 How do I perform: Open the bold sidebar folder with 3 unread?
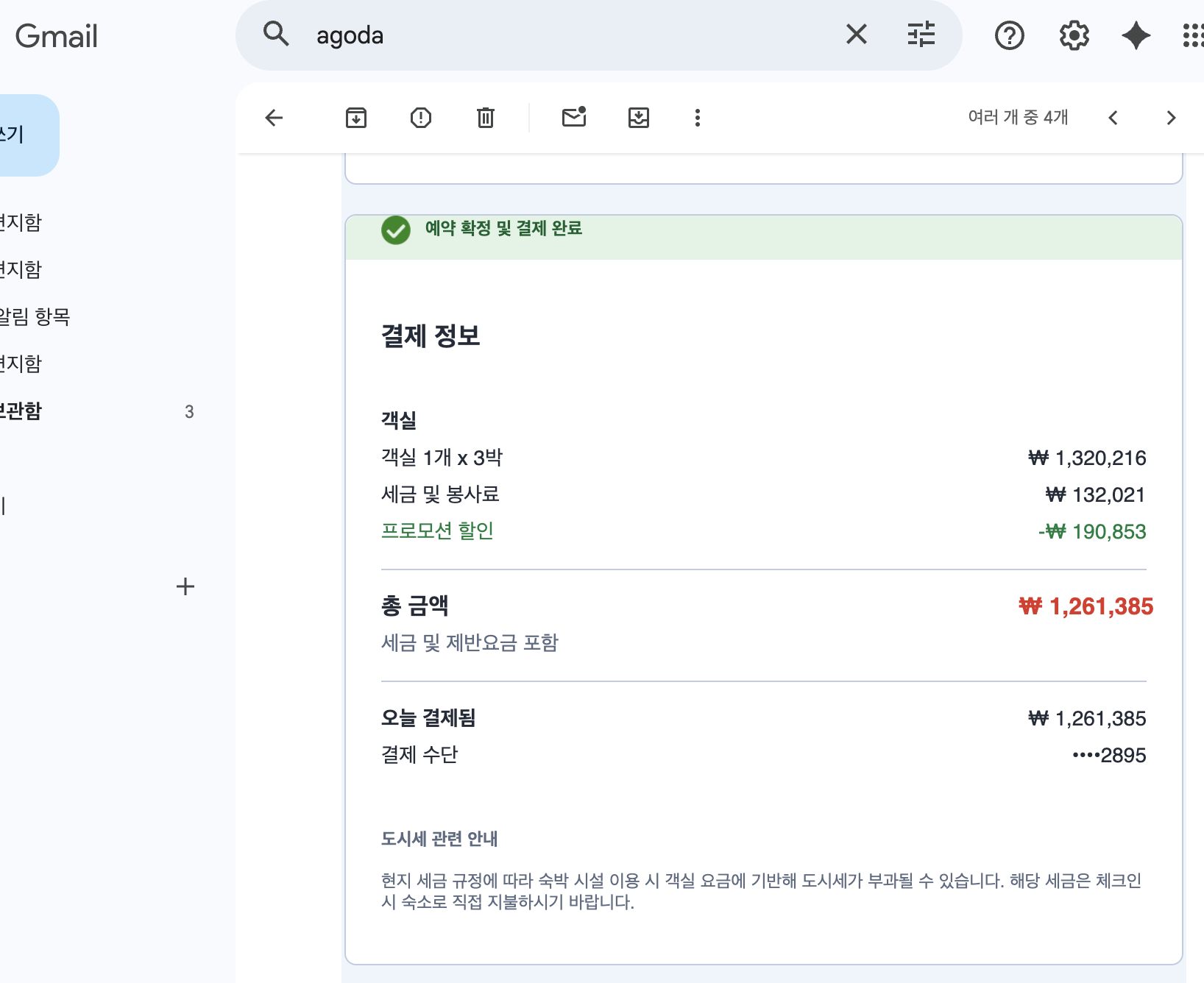(x=96, y=411)
